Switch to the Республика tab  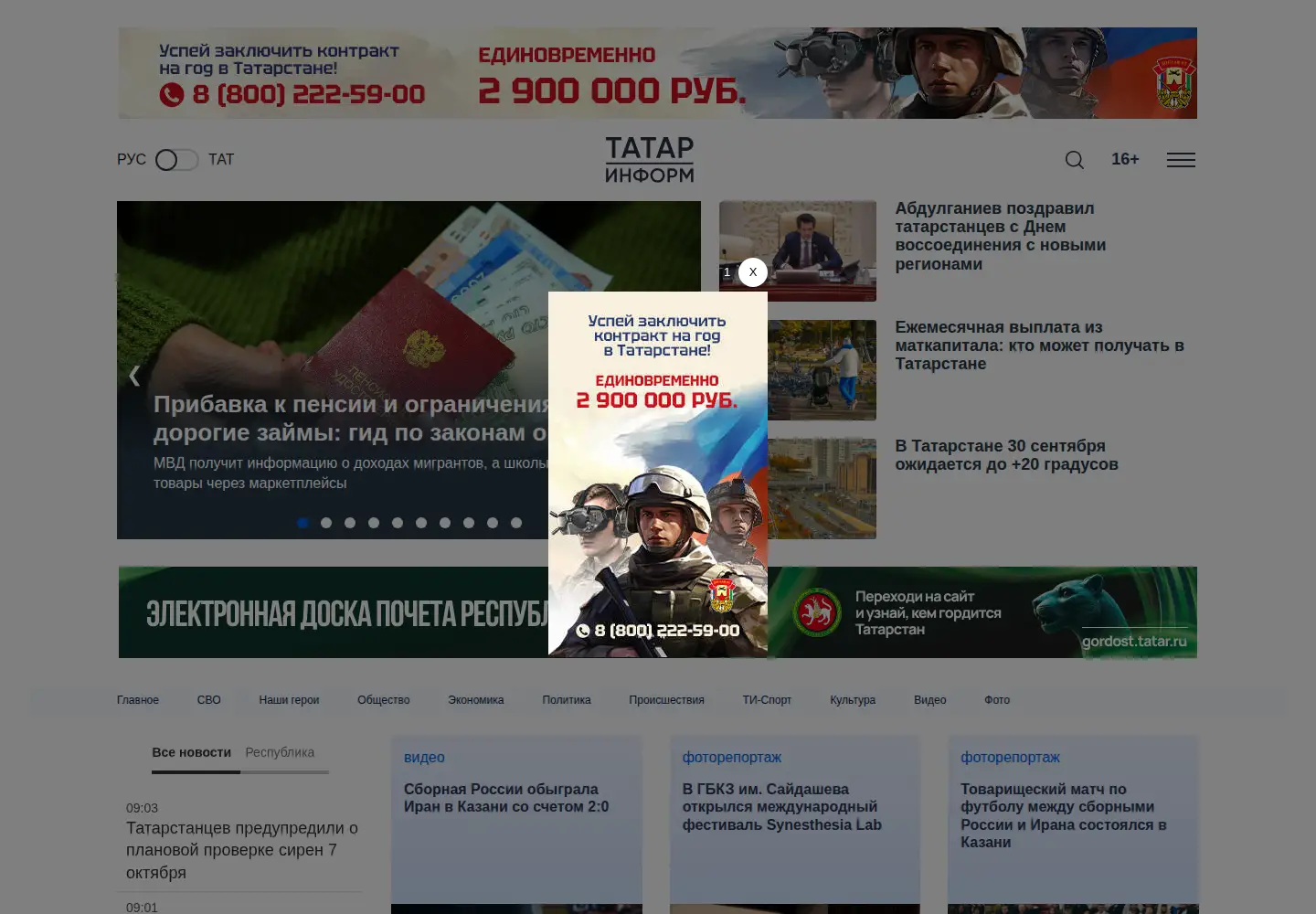[x=280, y=752]
